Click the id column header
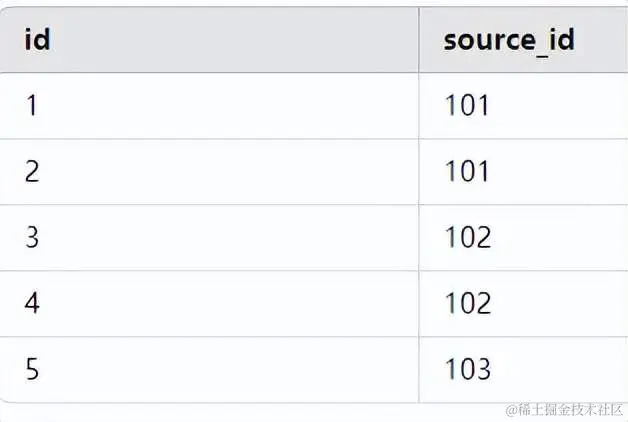The image size is (628, 422). point(37,40)
